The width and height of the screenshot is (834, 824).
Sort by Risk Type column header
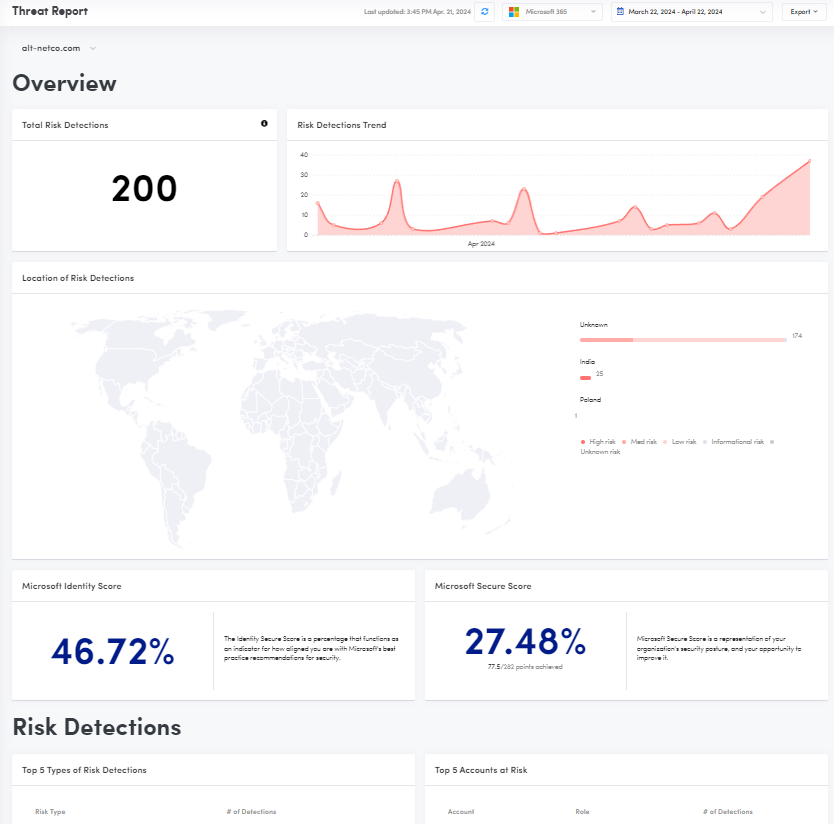pos(50,812)
